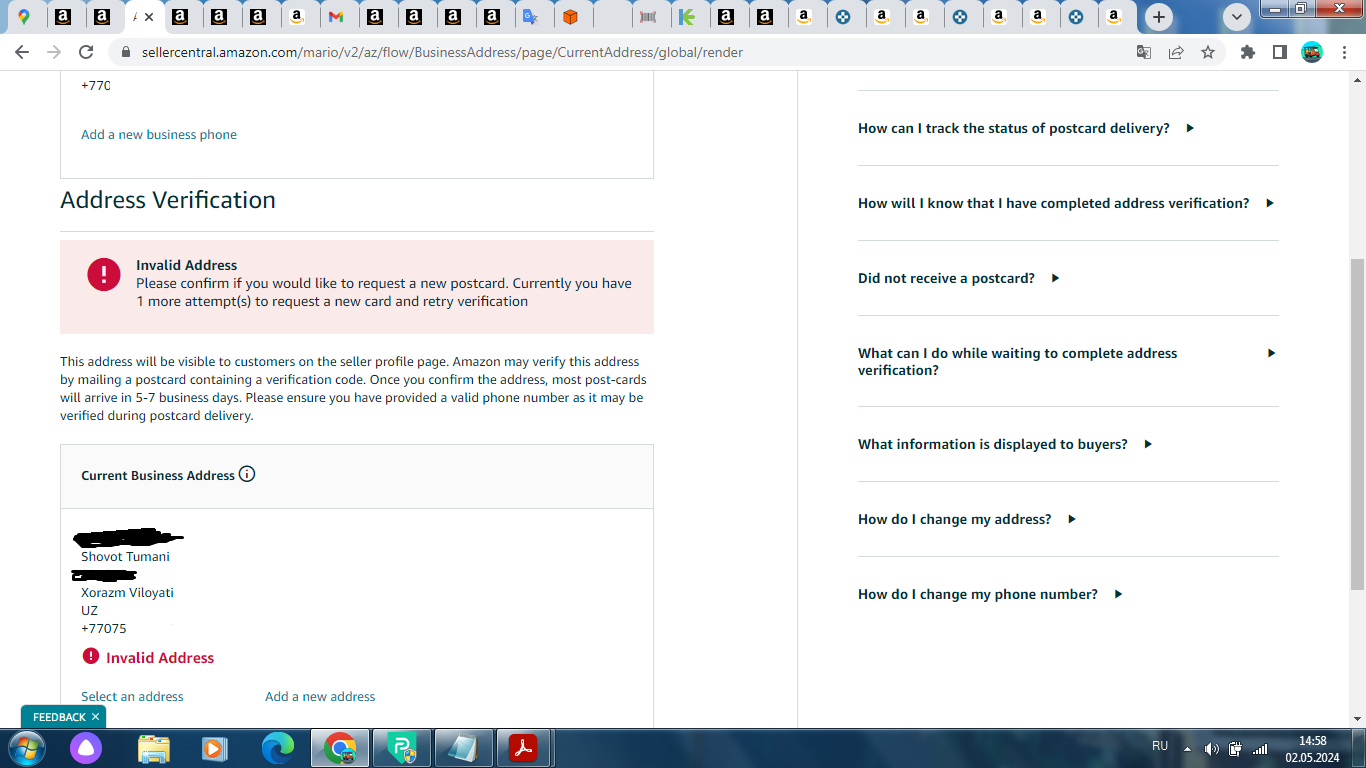Image resolution: width=1366 pixels, height=768 pixels.
Task: Click the Current Business Address info icon
Action: (x=247, y=474)
